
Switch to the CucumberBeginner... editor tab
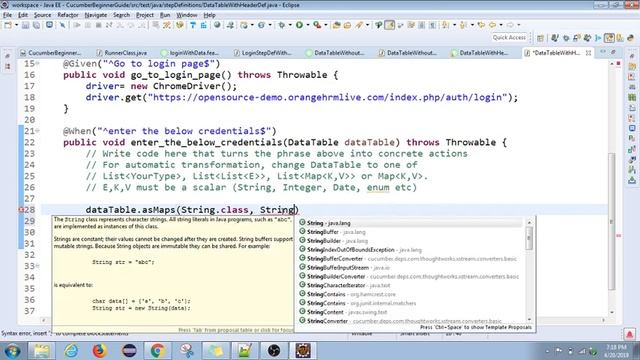click(50, 53)
